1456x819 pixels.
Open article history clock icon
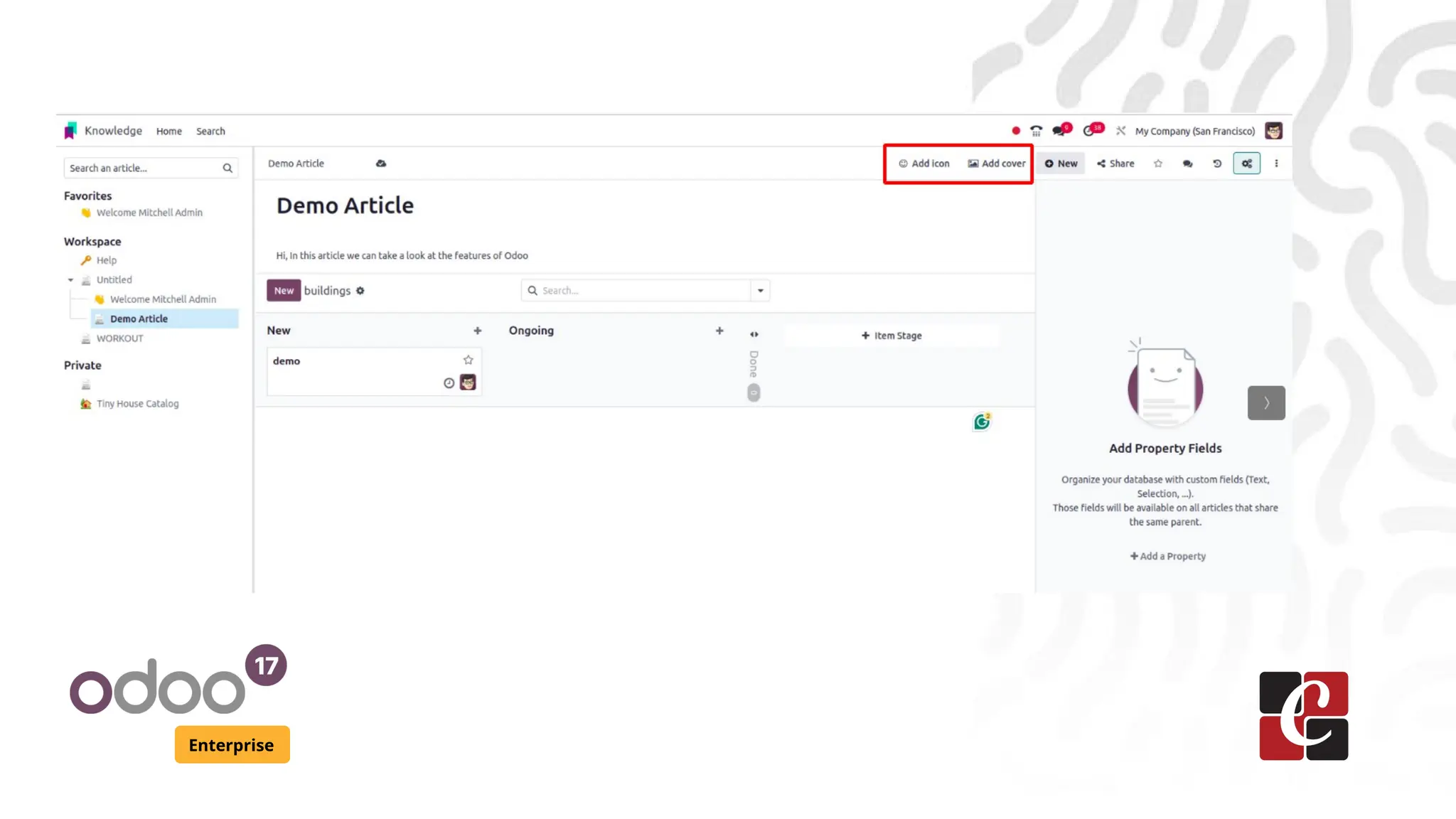click(x=1217, y=164)
